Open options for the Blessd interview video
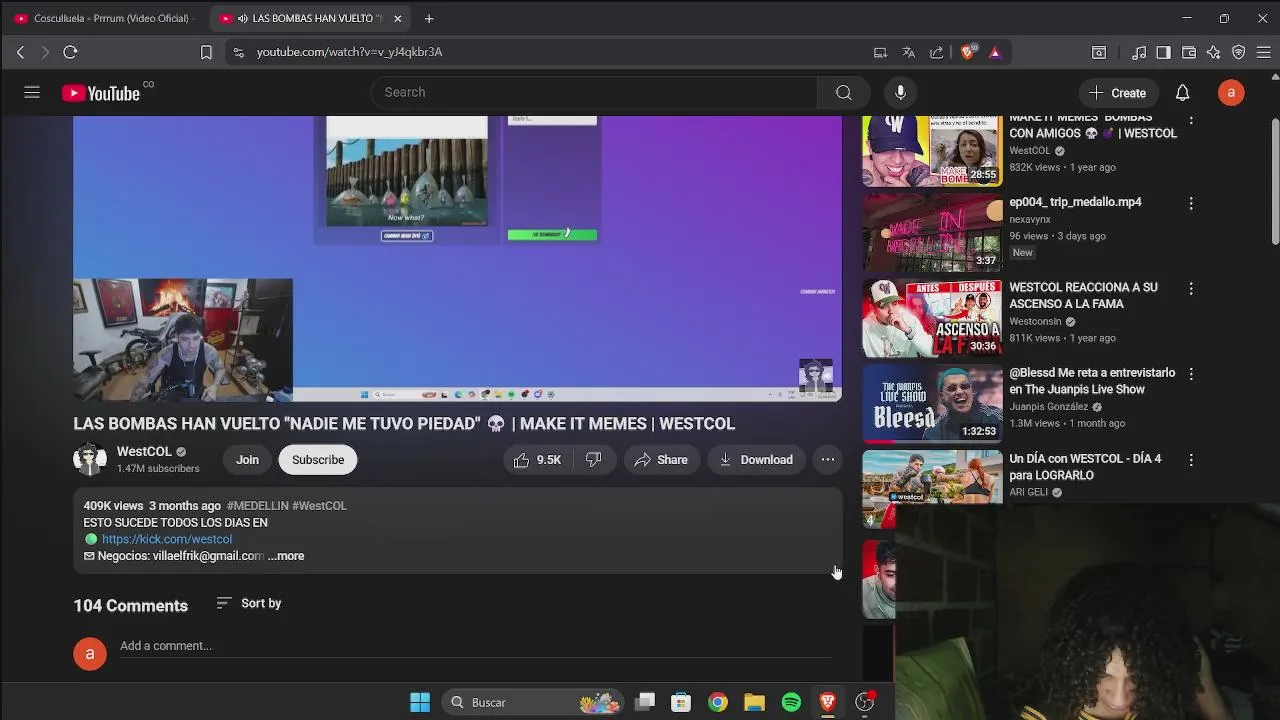Image resolution: width=1280 pixels, height=720 pixels. [x=1191, y=373]
